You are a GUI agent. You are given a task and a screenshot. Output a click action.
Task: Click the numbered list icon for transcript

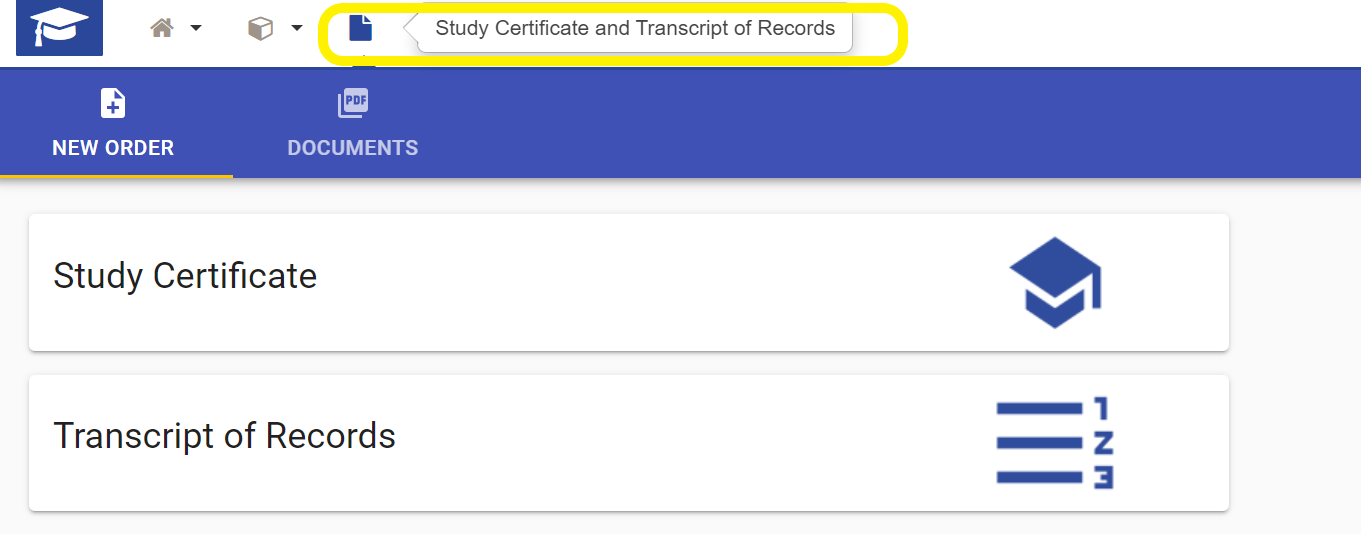(x=1055, y=442)
